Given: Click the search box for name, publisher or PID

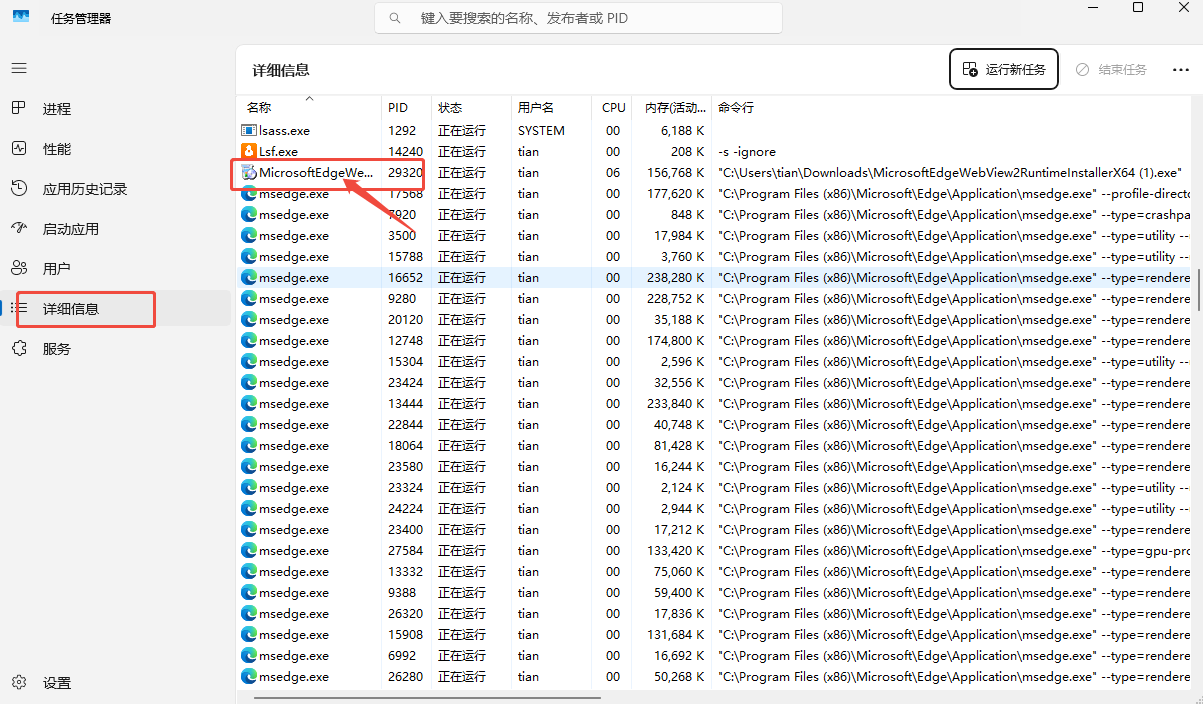Looking at the screenshot, I should (x=578, y=18).
